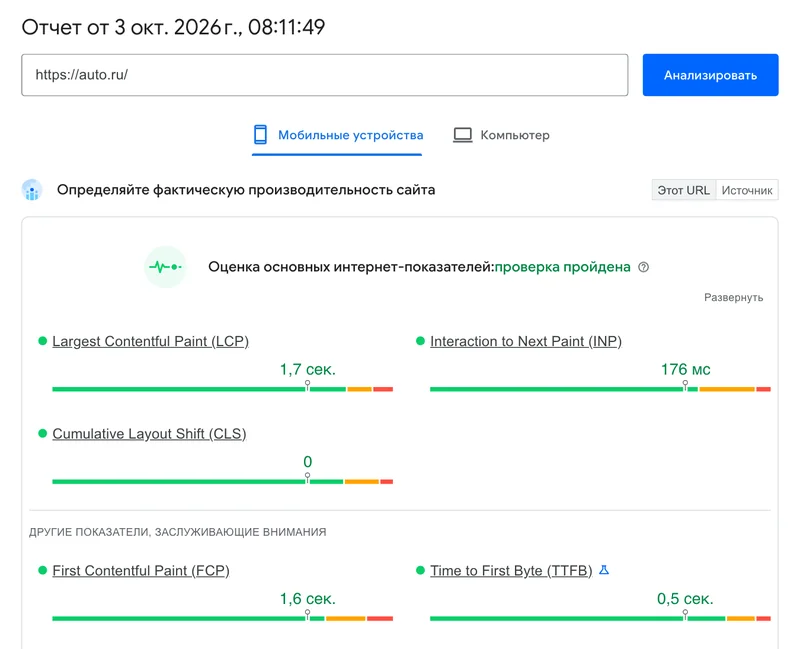This screenshot has height=649, width=800.
Task: Select the Этот URL toggle
Action: (684, 190)
